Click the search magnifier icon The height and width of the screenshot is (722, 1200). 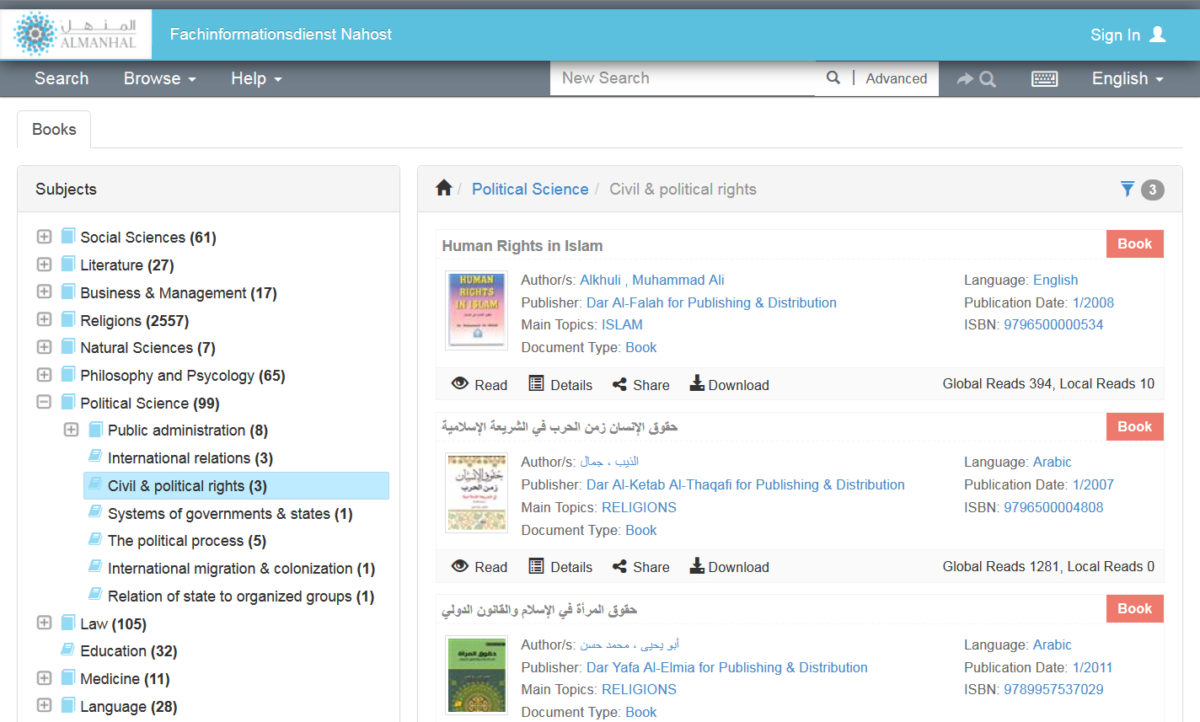(x=833, y=78)
